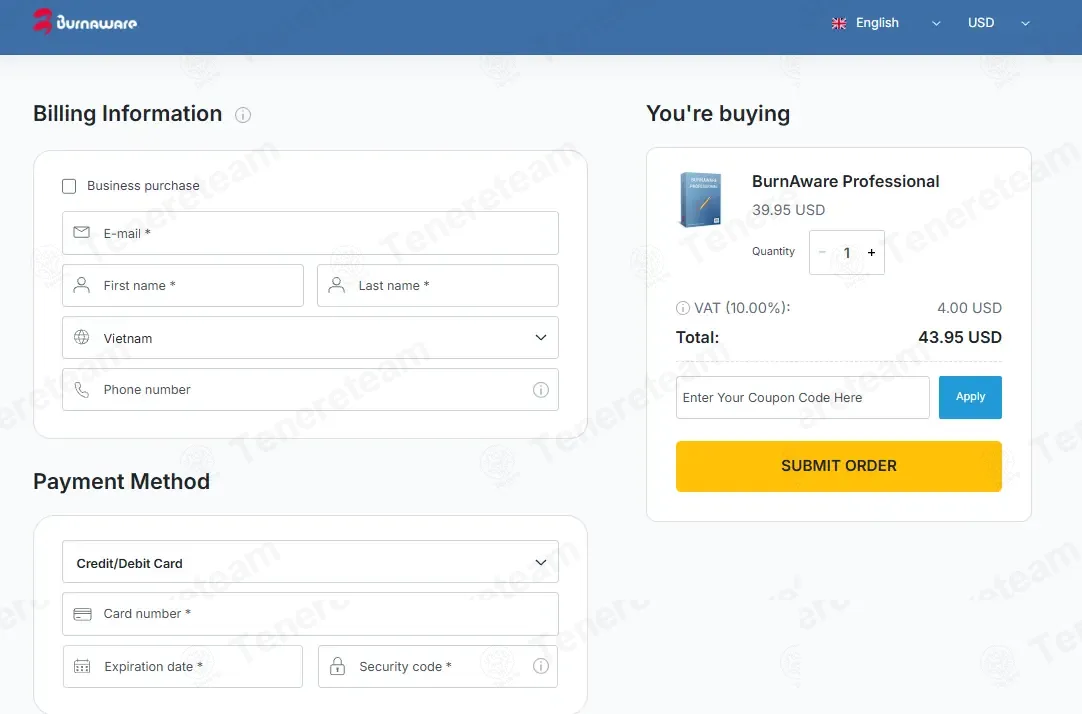
Task: Expand the Credit/Debit Card payment dropdown
Action: tap(311, 562)
